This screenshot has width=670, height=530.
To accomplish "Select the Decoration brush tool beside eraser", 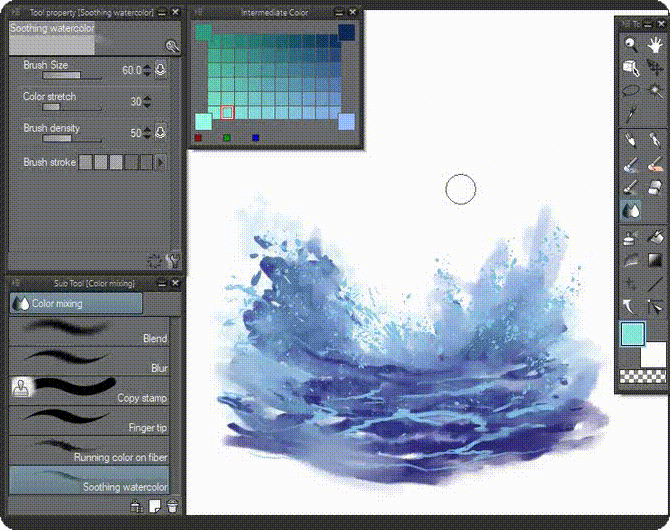I will click(x=631, y=187).
